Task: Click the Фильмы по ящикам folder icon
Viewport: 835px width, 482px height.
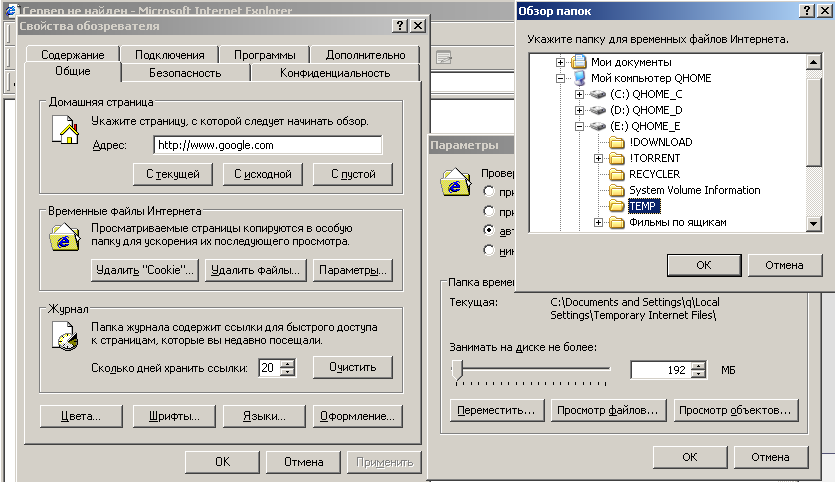Action: (617, 222)
